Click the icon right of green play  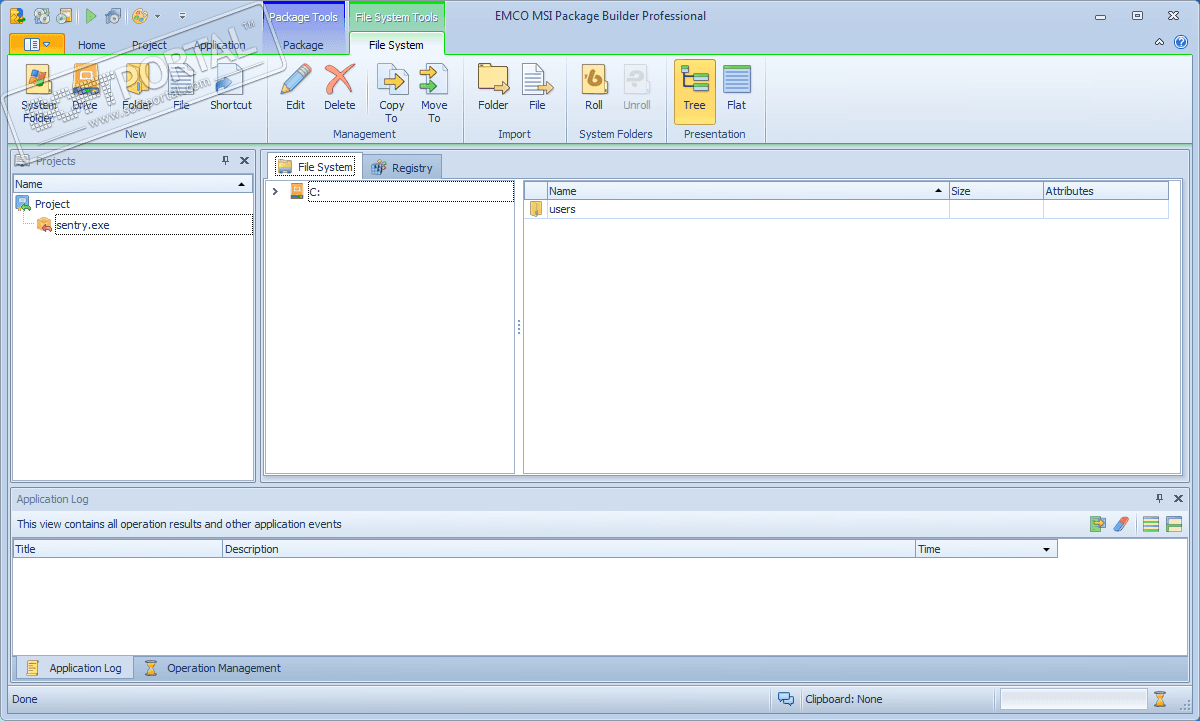click(x=113, y=16)
